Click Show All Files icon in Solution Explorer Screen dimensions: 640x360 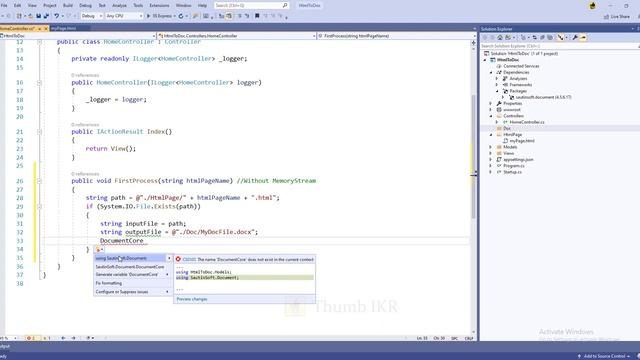tap(550, 38)
